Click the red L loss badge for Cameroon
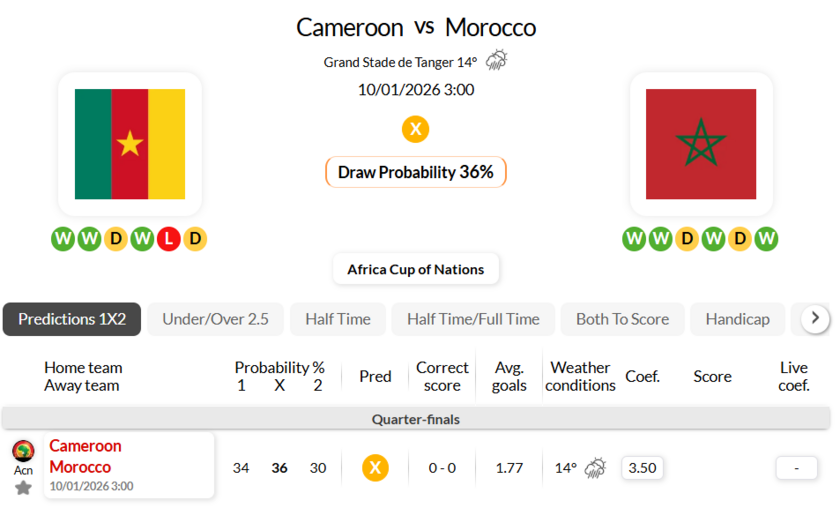840x508 pixels. pos(168,239)
